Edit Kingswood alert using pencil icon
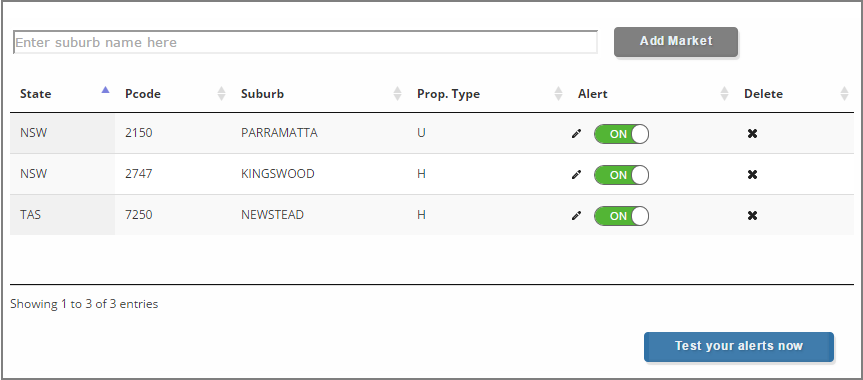 (576, 175)
